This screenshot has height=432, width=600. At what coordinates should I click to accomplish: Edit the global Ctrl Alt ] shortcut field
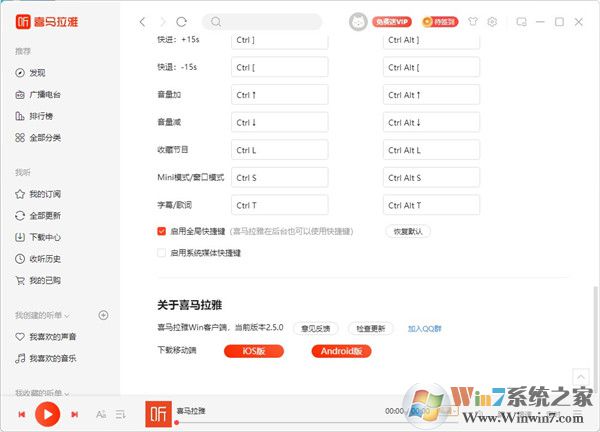tap(431, 40)
